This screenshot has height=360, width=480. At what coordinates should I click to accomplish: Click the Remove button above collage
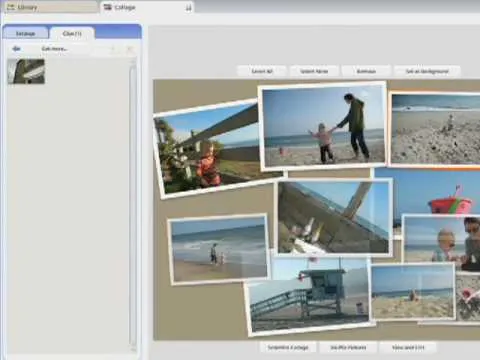[x=366, y=71]
